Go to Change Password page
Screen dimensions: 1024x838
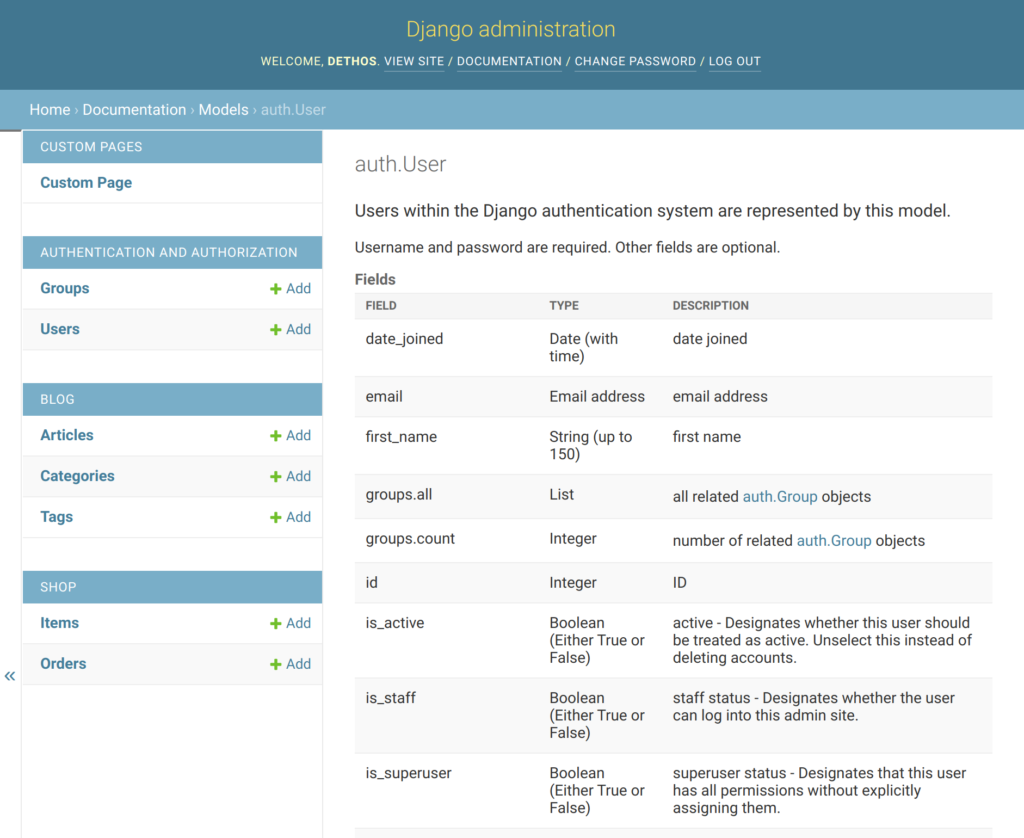click(x=635, y=61)
